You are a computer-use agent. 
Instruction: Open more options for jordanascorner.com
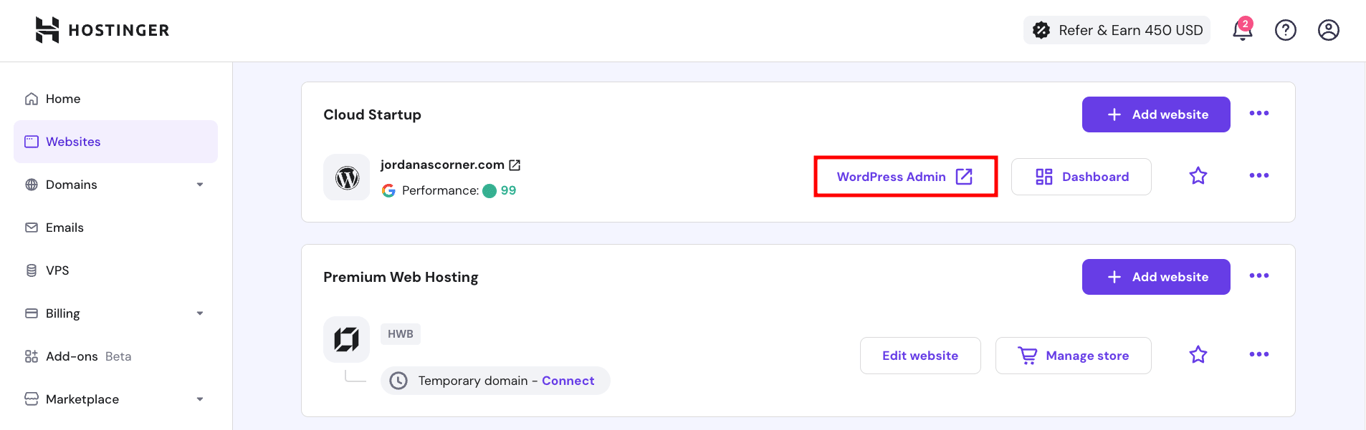tap(1259, 176)
